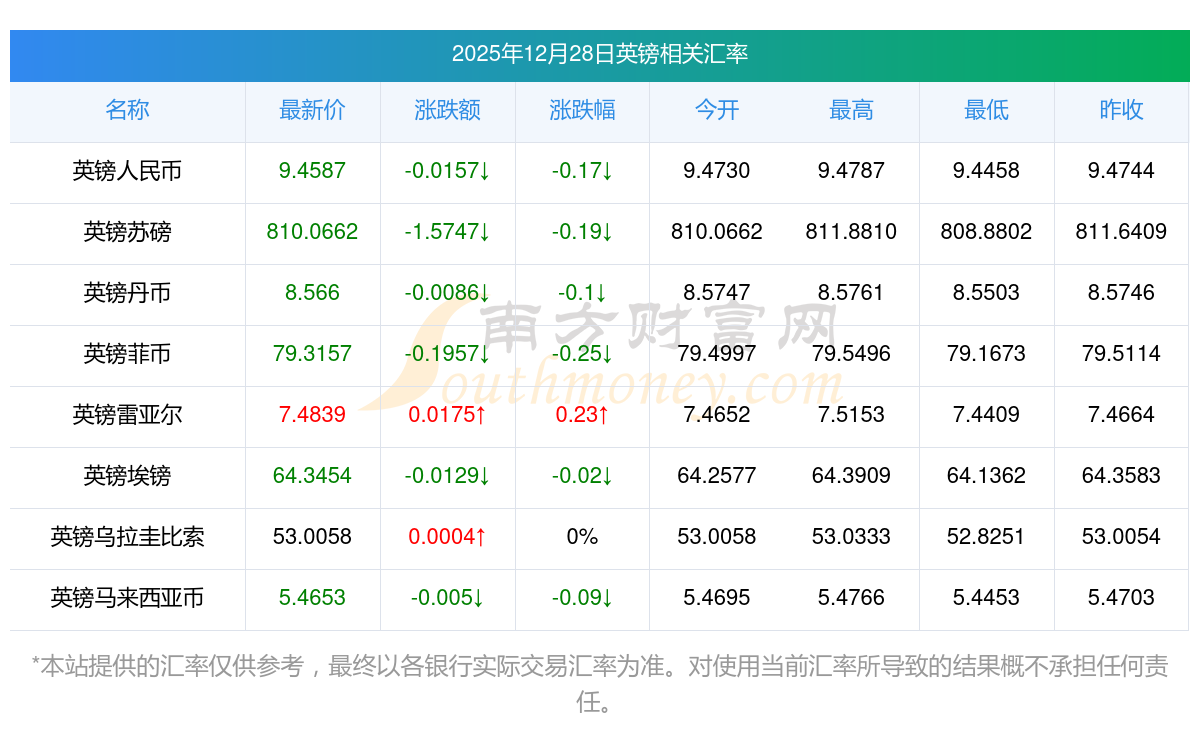Click high price 64.3909
This screenshot has height=733, width=1200.
[x=851, y=476]
